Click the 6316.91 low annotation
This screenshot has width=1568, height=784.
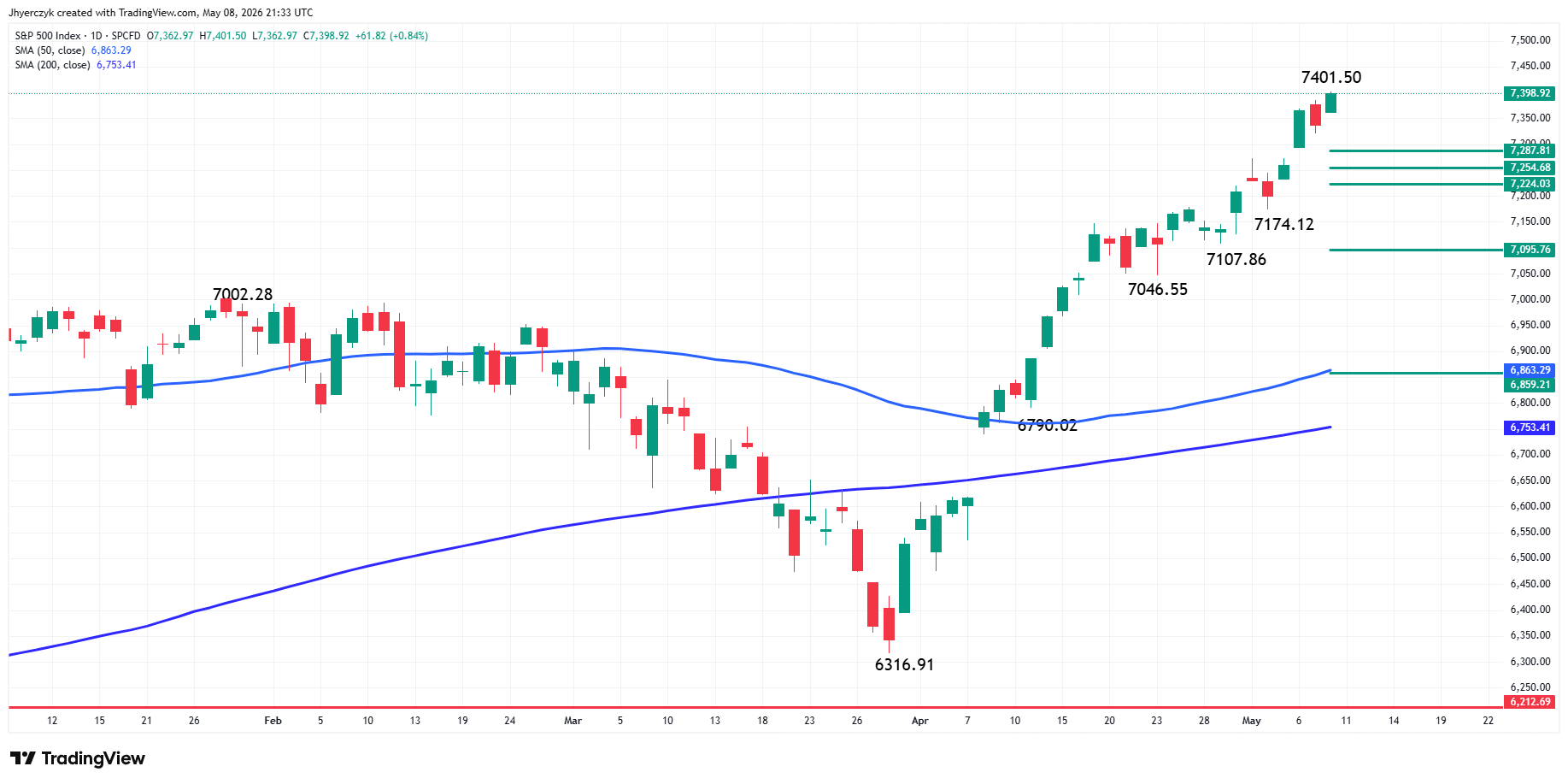coord(904,665)
